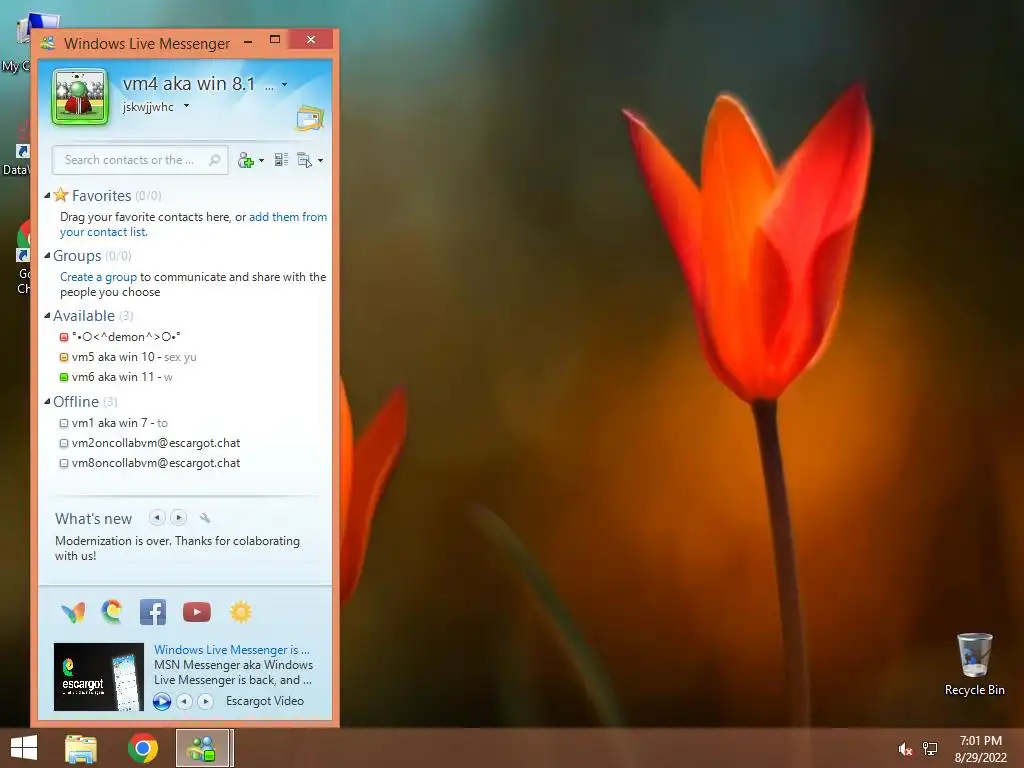Click the profile display picture

coord(80,97)
